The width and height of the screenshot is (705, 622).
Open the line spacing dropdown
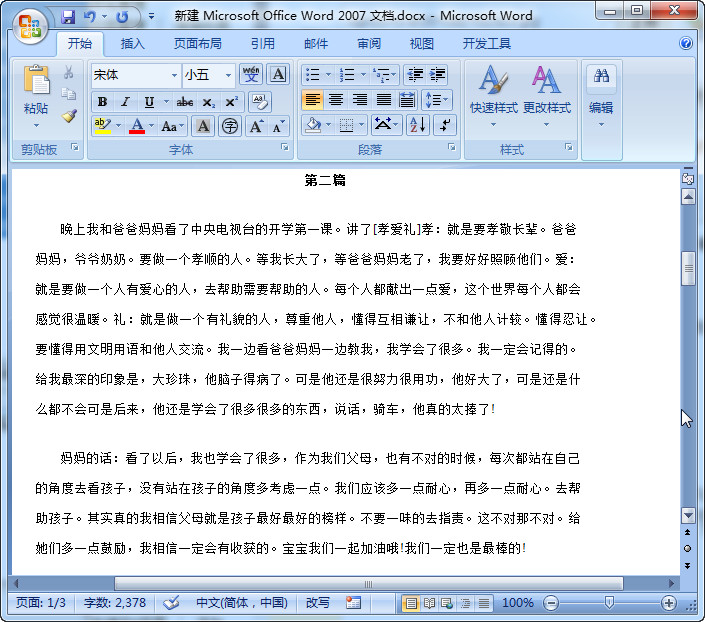[437, 100]
